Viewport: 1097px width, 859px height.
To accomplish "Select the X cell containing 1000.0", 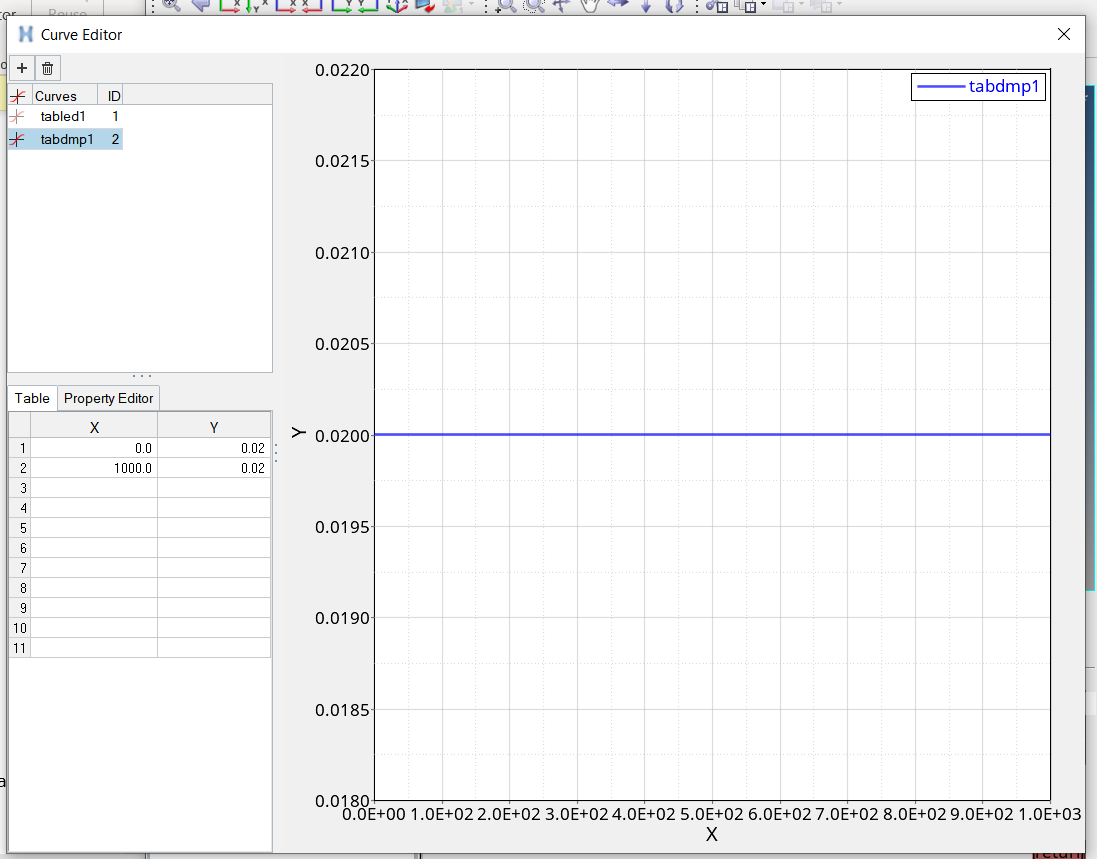I will tap(94, 468).
